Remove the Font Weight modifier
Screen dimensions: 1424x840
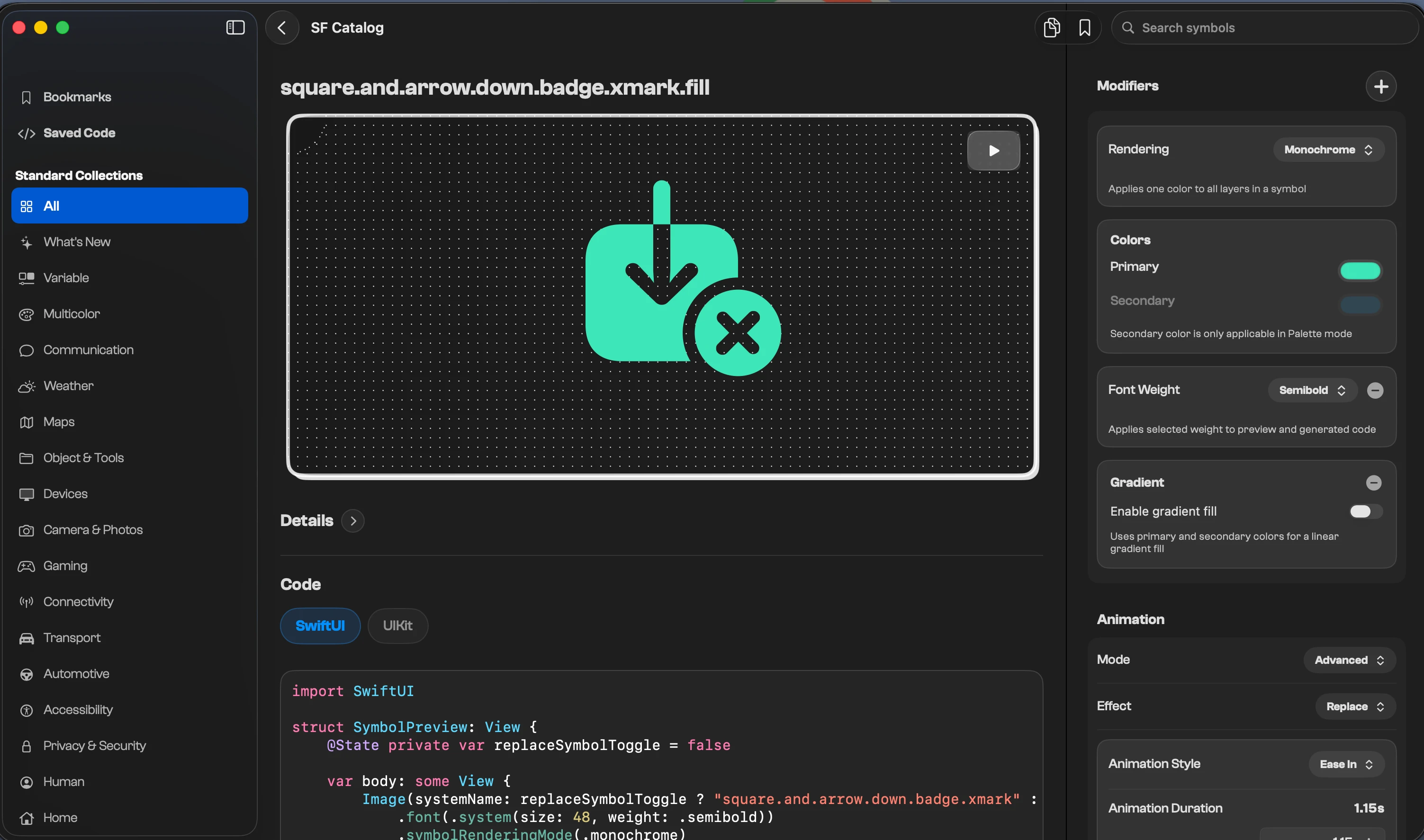(1375, 390)
